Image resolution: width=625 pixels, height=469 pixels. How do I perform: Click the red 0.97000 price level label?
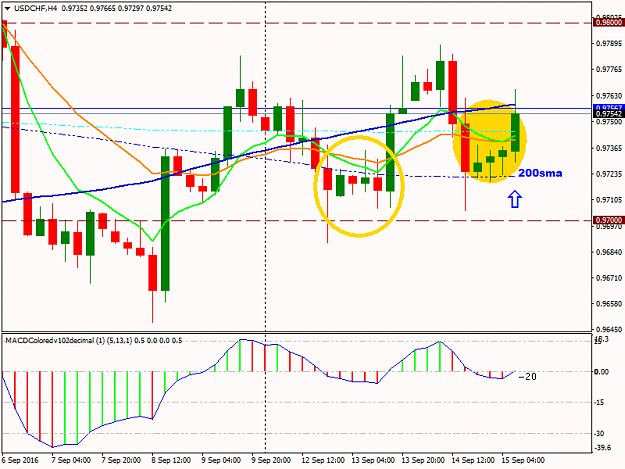[x=609, y=220]
